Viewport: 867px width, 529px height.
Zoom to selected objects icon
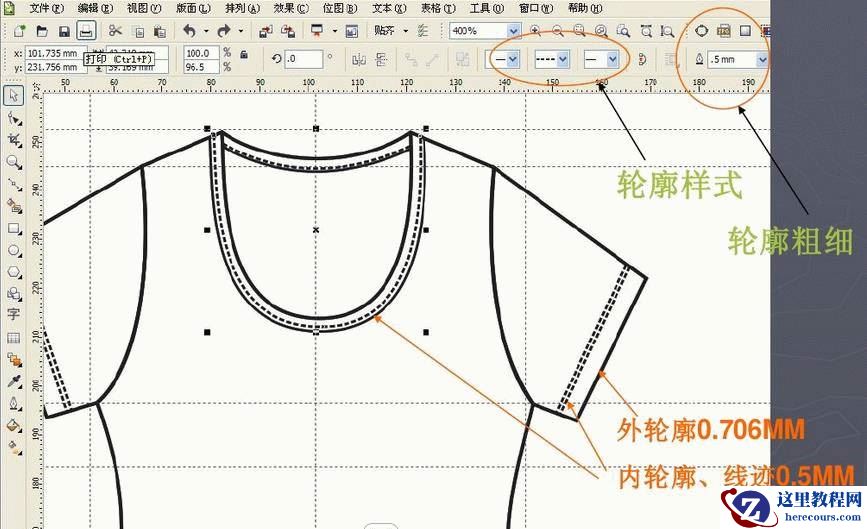(x=579, y=31)
